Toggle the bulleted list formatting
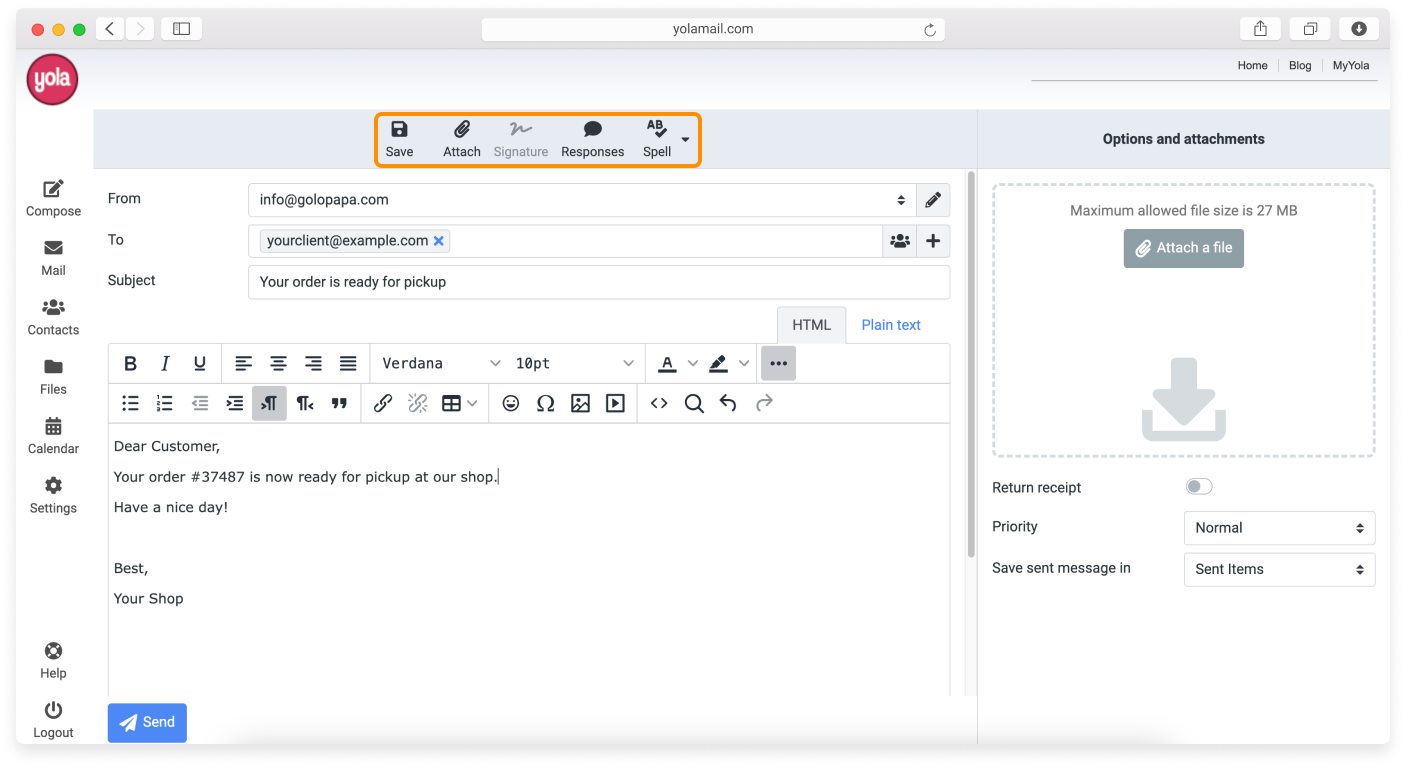1406x768 pixels. pos(130,403)
